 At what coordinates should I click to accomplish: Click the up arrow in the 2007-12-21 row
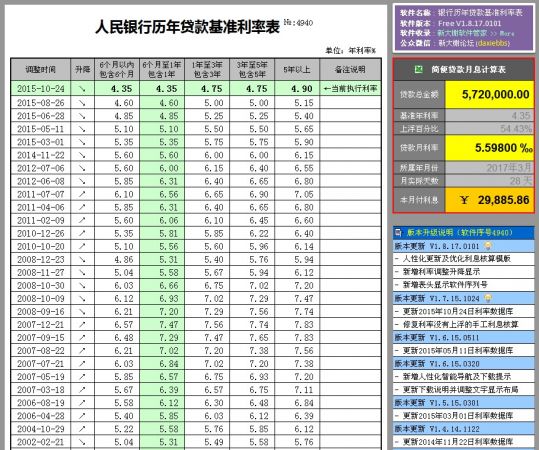(82, 325)
